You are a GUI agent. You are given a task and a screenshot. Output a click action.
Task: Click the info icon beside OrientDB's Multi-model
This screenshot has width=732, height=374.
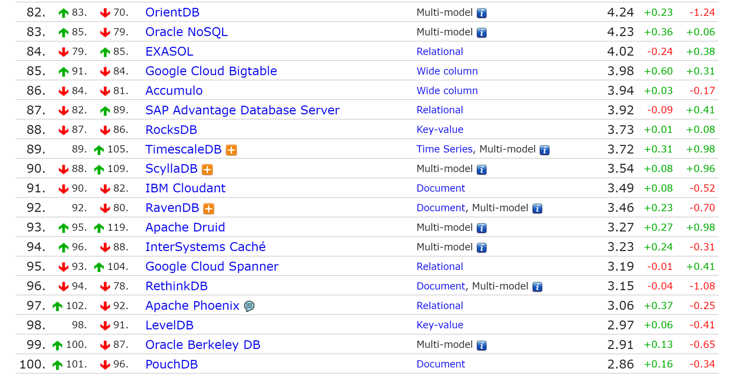pyautogui.click(x=482, y=13)
